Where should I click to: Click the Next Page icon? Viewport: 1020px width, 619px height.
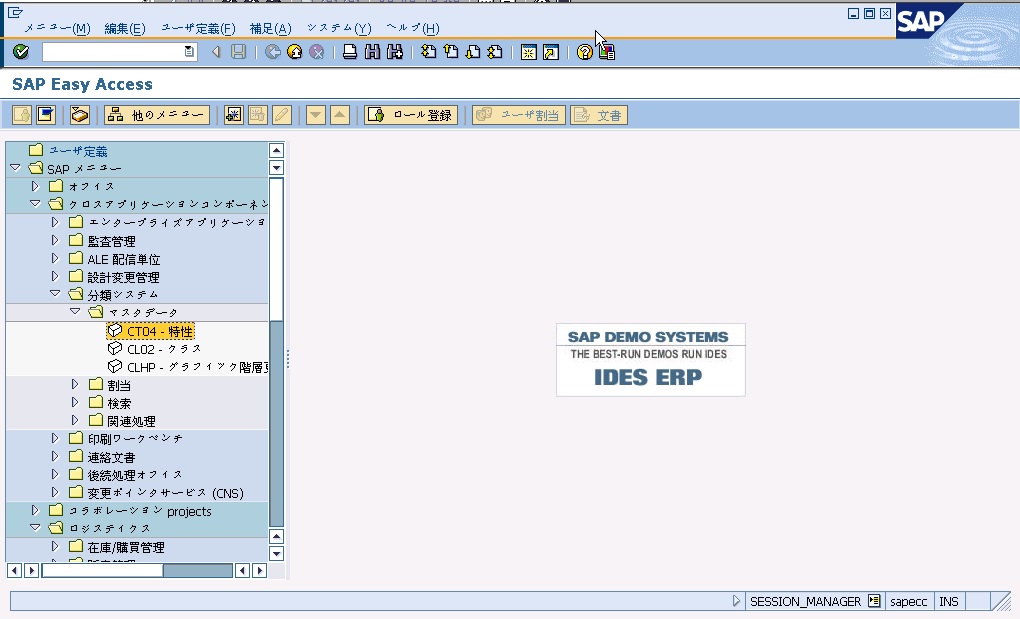(473, 51)
